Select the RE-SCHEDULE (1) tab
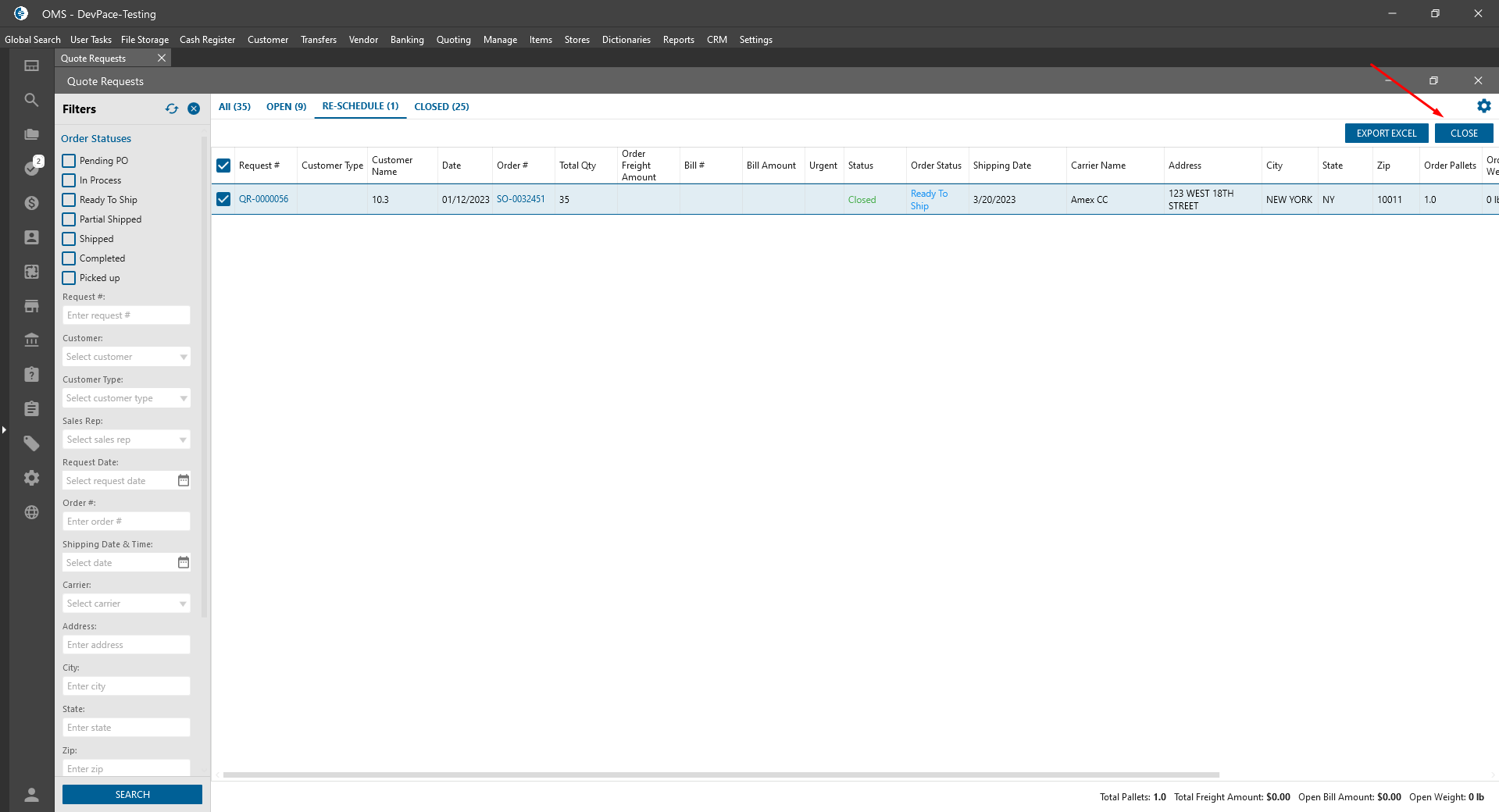This screenshot has width=1499, height=812. pos(360,106)
